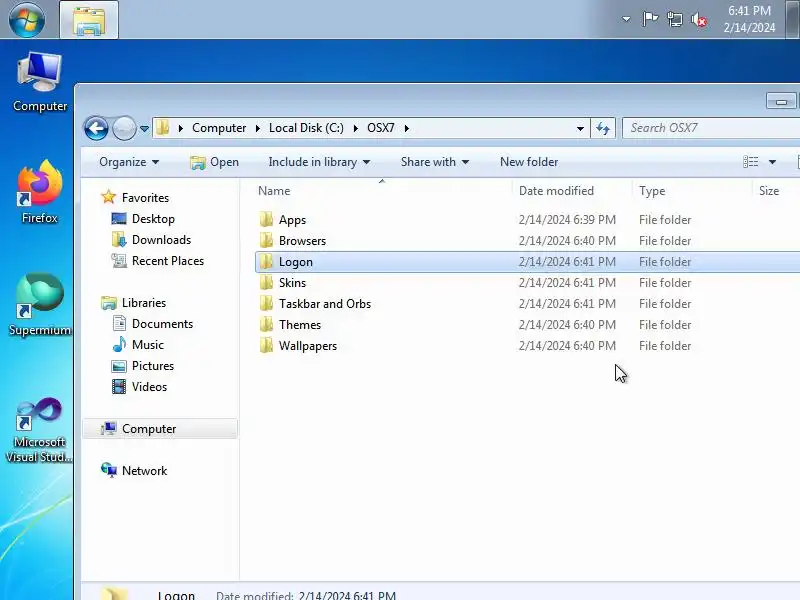Open the Videos library
Screen dimensions: 800x600
point(149,387)
